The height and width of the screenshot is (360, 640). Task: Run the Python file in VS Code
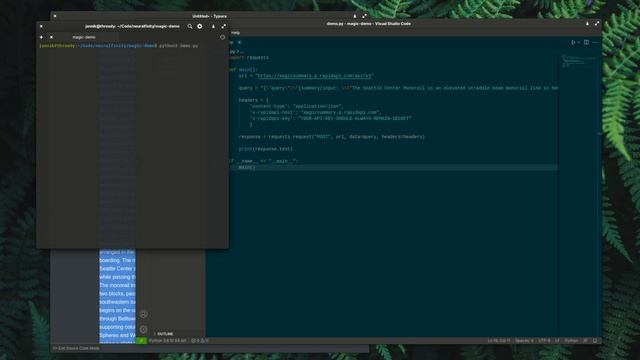click(573, 42)
